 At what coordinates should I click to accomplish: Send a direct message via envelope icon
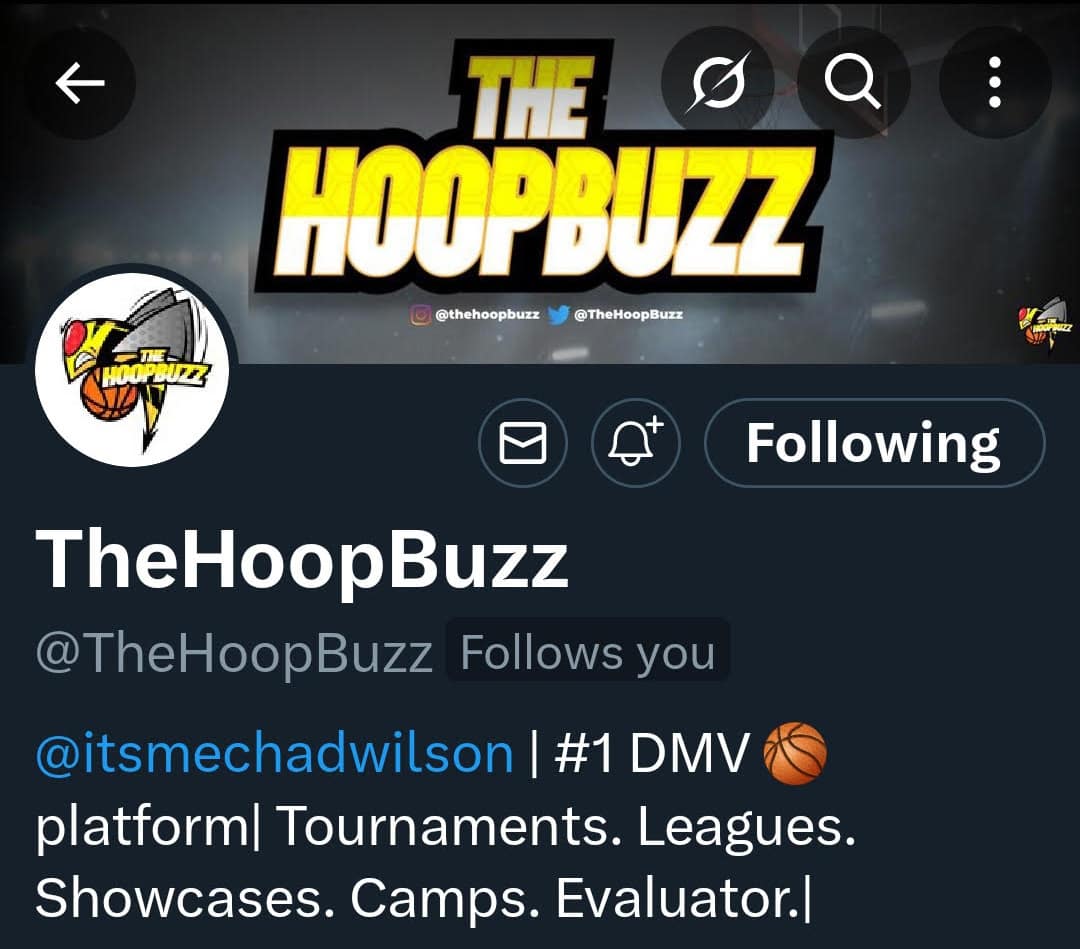pyautogui.click(x=523, y=443)
